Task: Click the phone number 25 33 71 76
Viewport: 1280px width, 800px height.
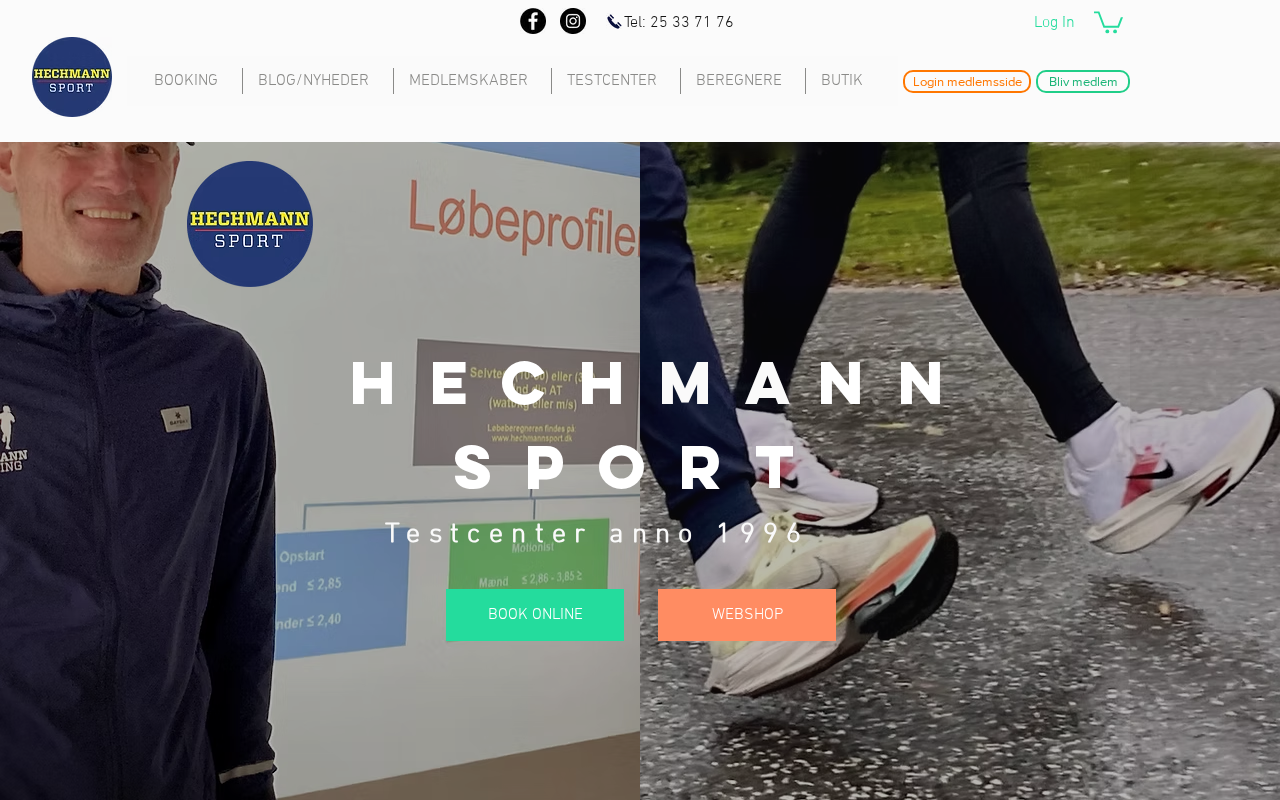Action: pos(692,23)
